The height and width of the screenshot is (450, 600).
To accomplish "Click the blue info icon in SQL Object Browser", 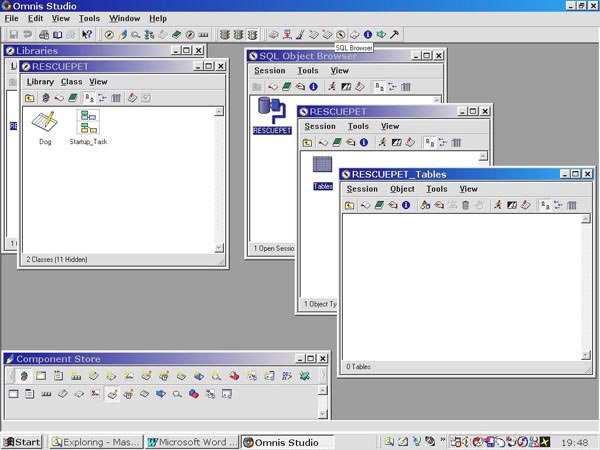I will (x=313, y=87).
